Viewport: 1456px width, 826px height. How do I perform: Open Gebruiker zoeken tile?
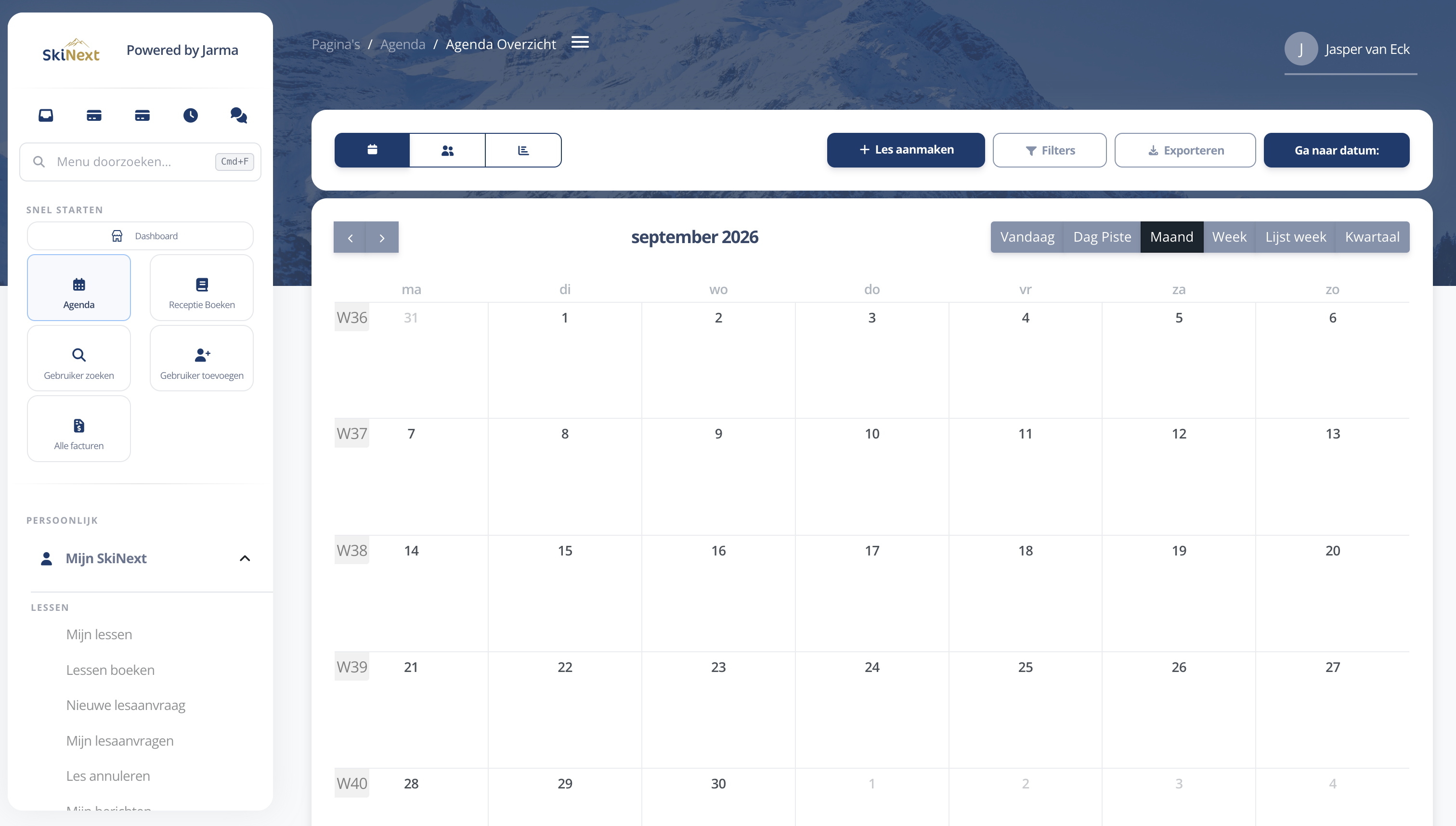(x=79, y=358)
